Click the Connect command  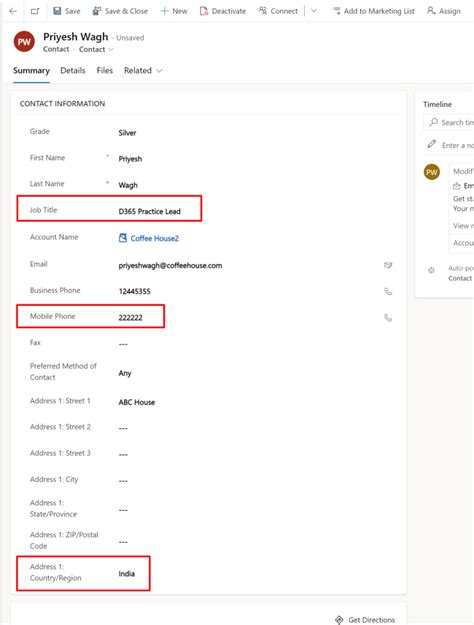pyautogui.click(x=278, y=11)
